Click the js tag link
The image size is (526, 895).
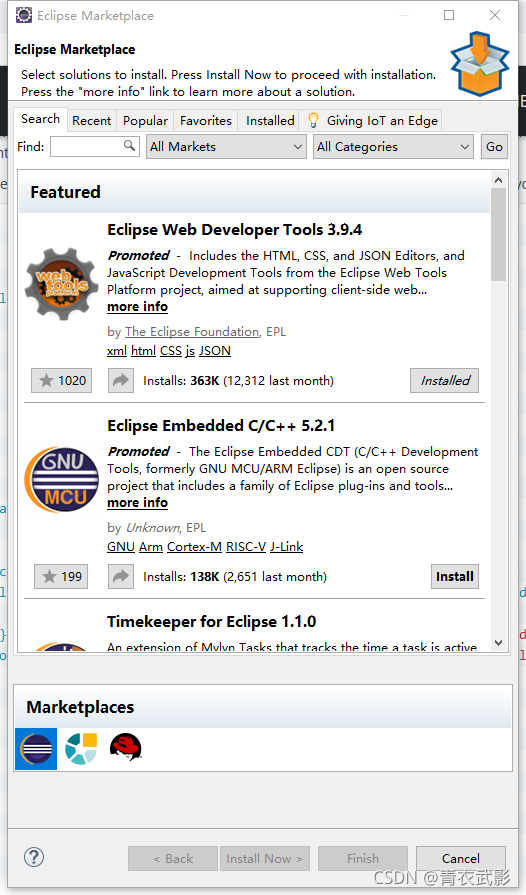[190, 351]
